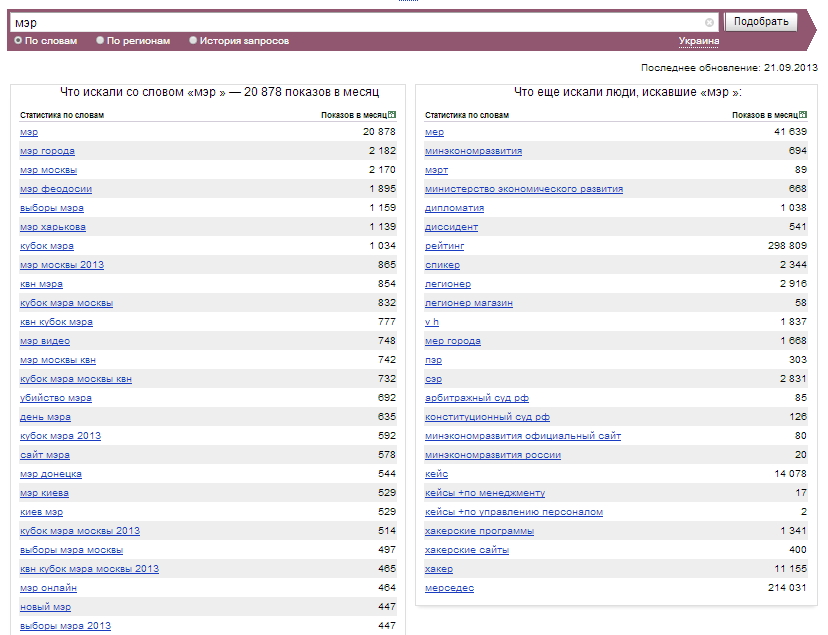Open the 'кубок мэра москвы 2013' keyword link
The width and height of the screenshot is (828, 635).
point(80,531)
